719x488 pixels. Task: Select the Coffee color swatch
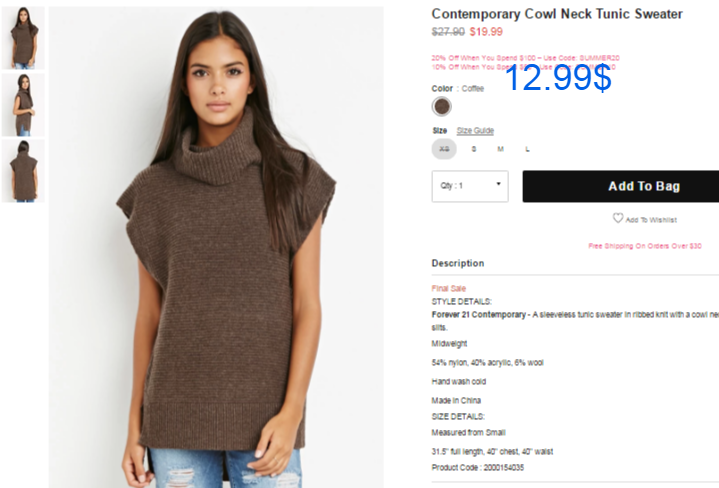(442, 106)
